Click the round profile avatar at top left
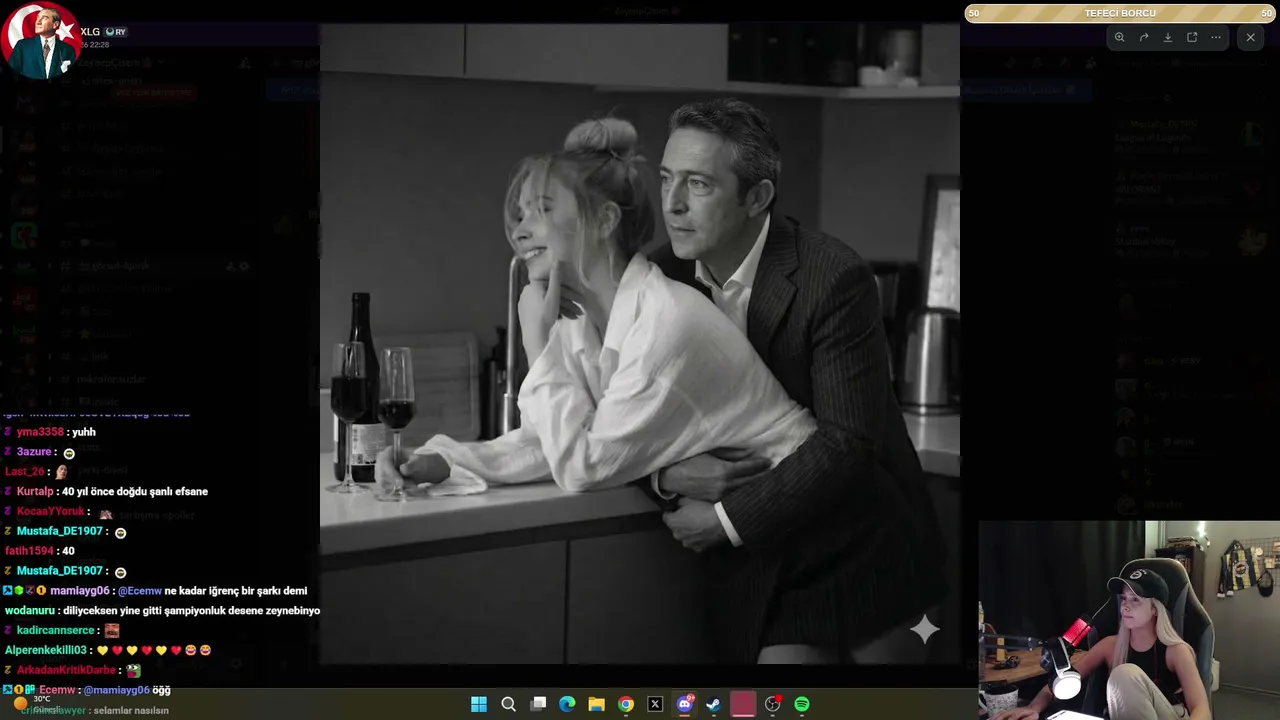This screenshot has height=720, width=1280. pos(39,41)
